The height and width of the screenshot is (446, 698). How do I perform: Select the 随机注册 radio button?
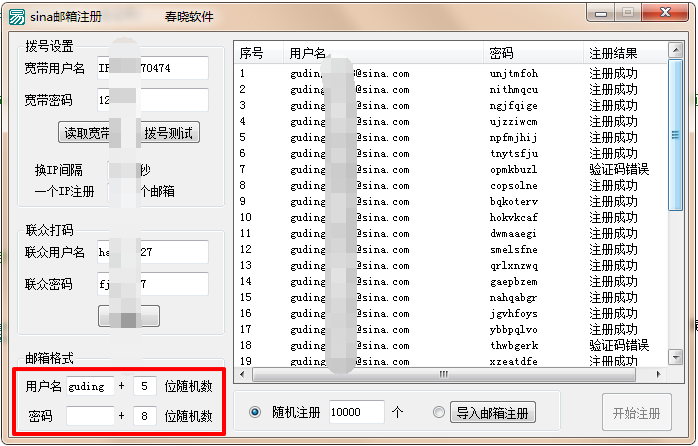tap(255, 412)
